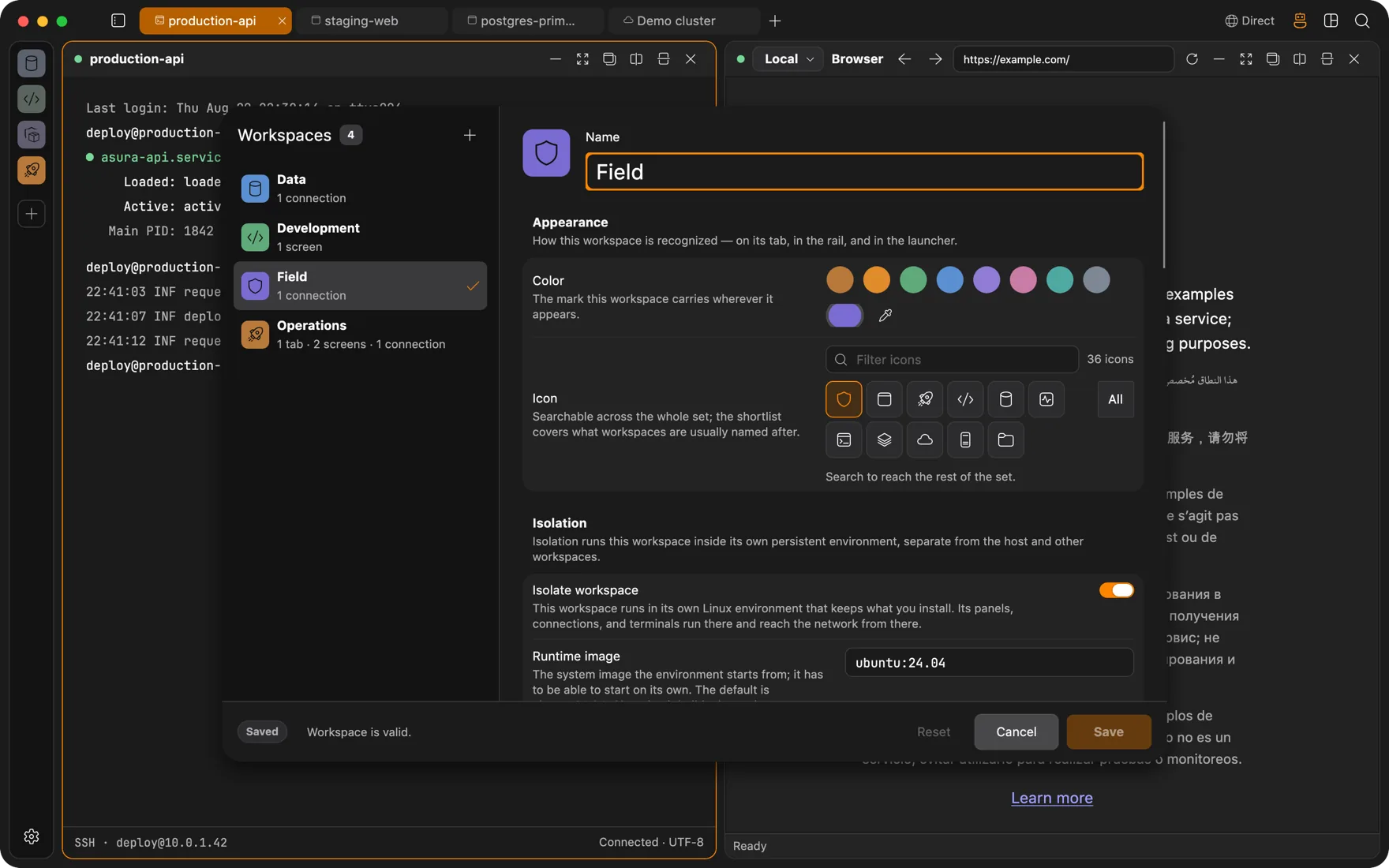Focus the workspace Name field
This screenshot has width=1389, height=868.
pyautogui.click(x=864, y=172)
